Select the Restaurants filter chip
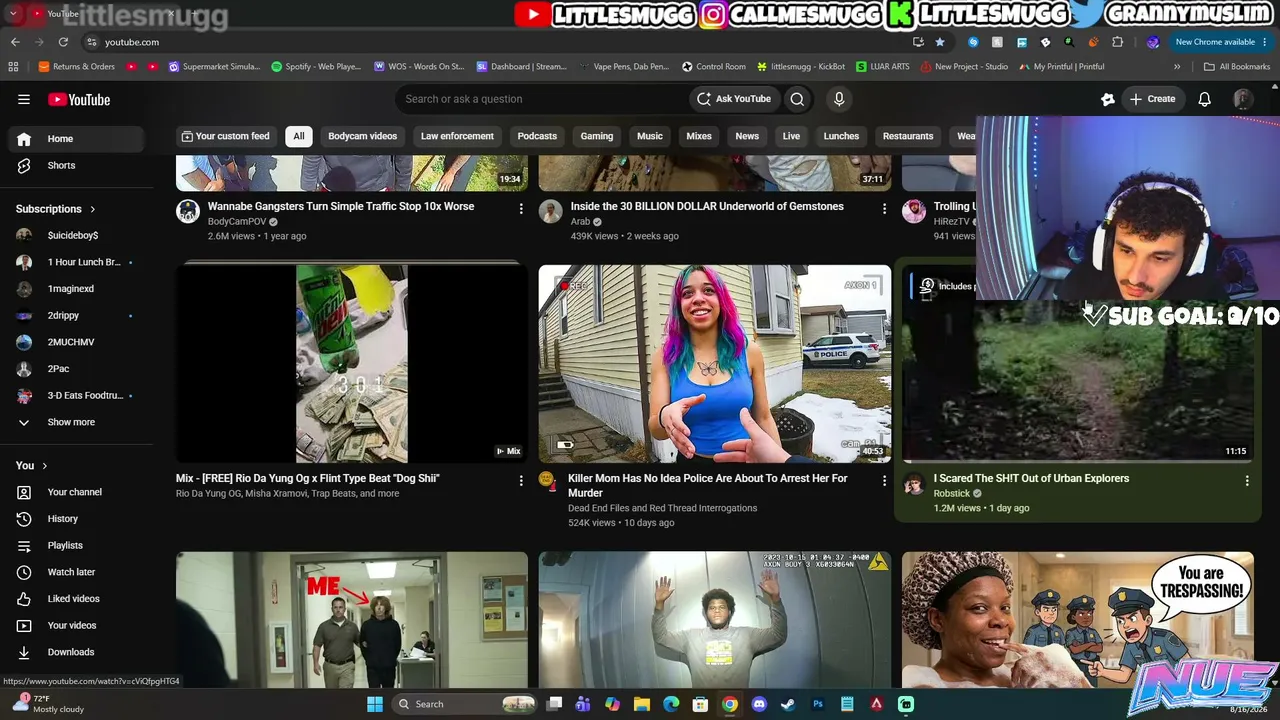 (908, 136)
